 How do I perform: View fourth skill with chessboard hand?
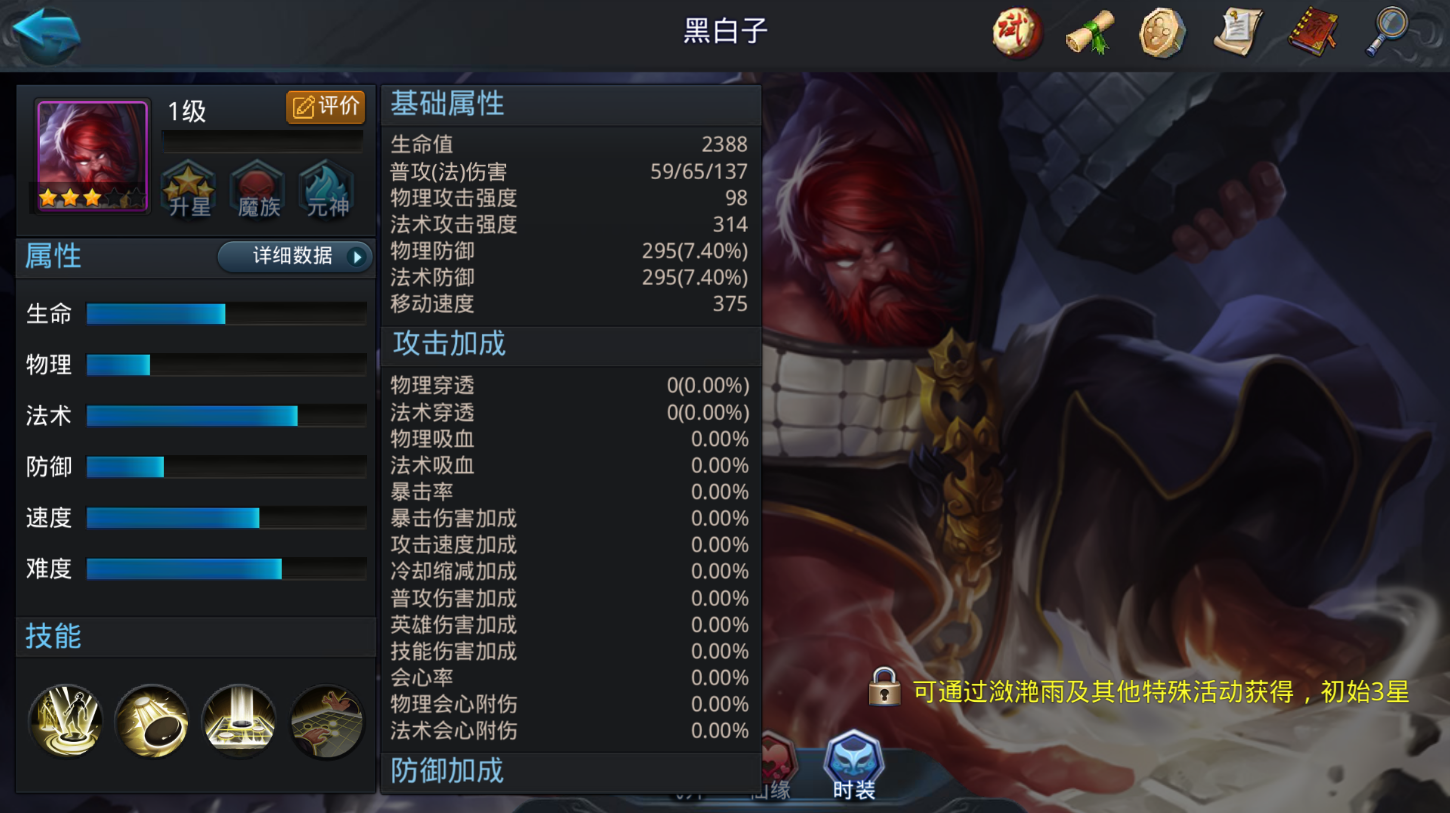tap(327, 721)
